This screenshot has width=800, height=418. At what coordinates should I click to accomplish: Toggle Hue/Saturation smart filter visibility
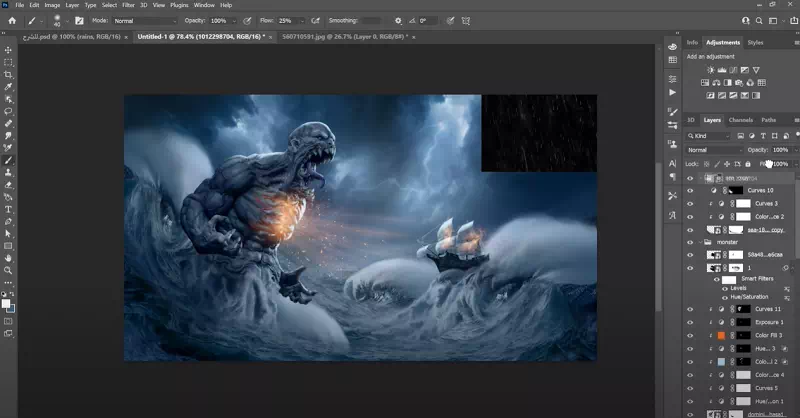tap(725, 298)
